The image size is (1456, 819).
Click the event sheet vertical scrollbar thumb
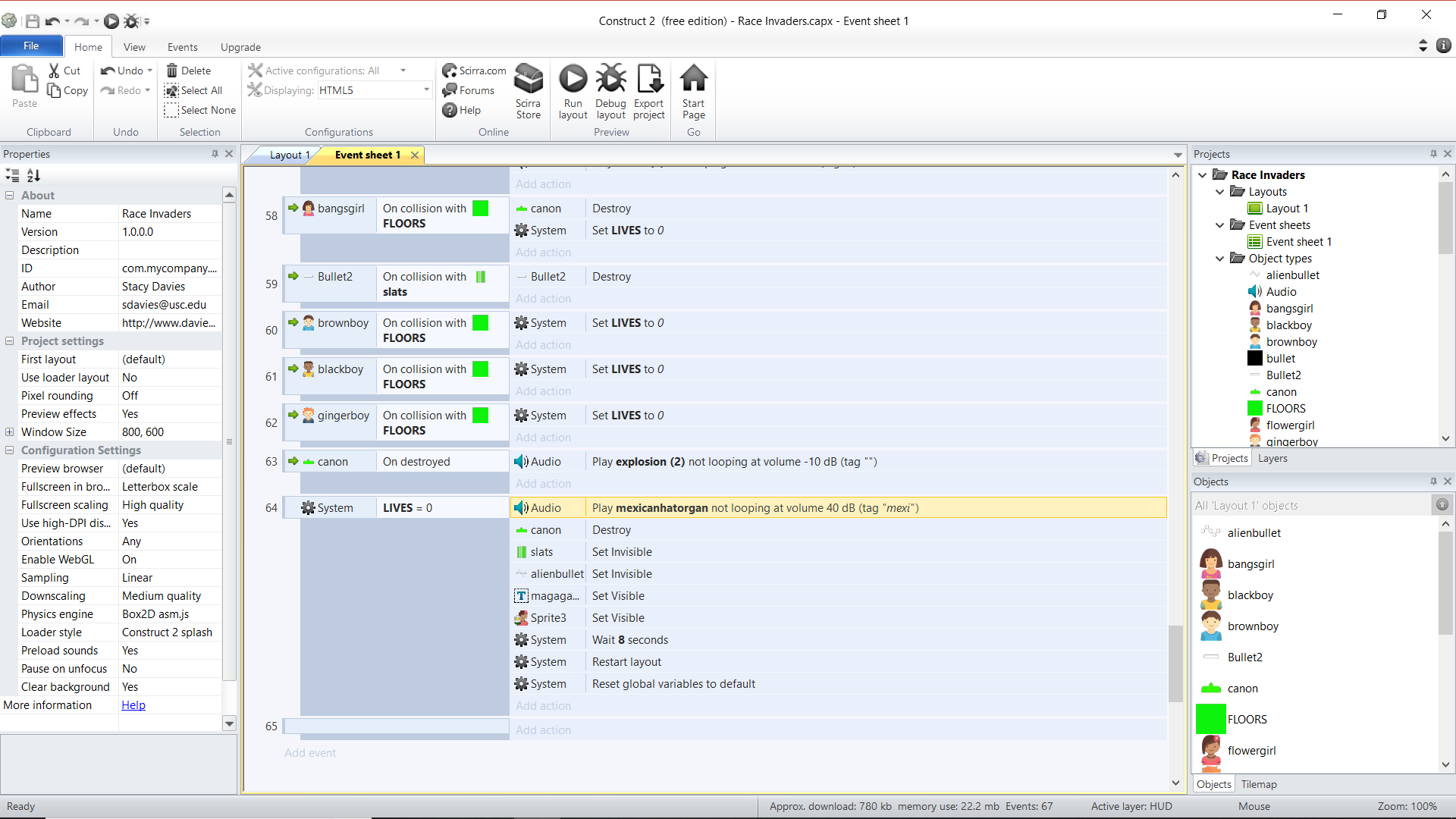point(1175,664)
